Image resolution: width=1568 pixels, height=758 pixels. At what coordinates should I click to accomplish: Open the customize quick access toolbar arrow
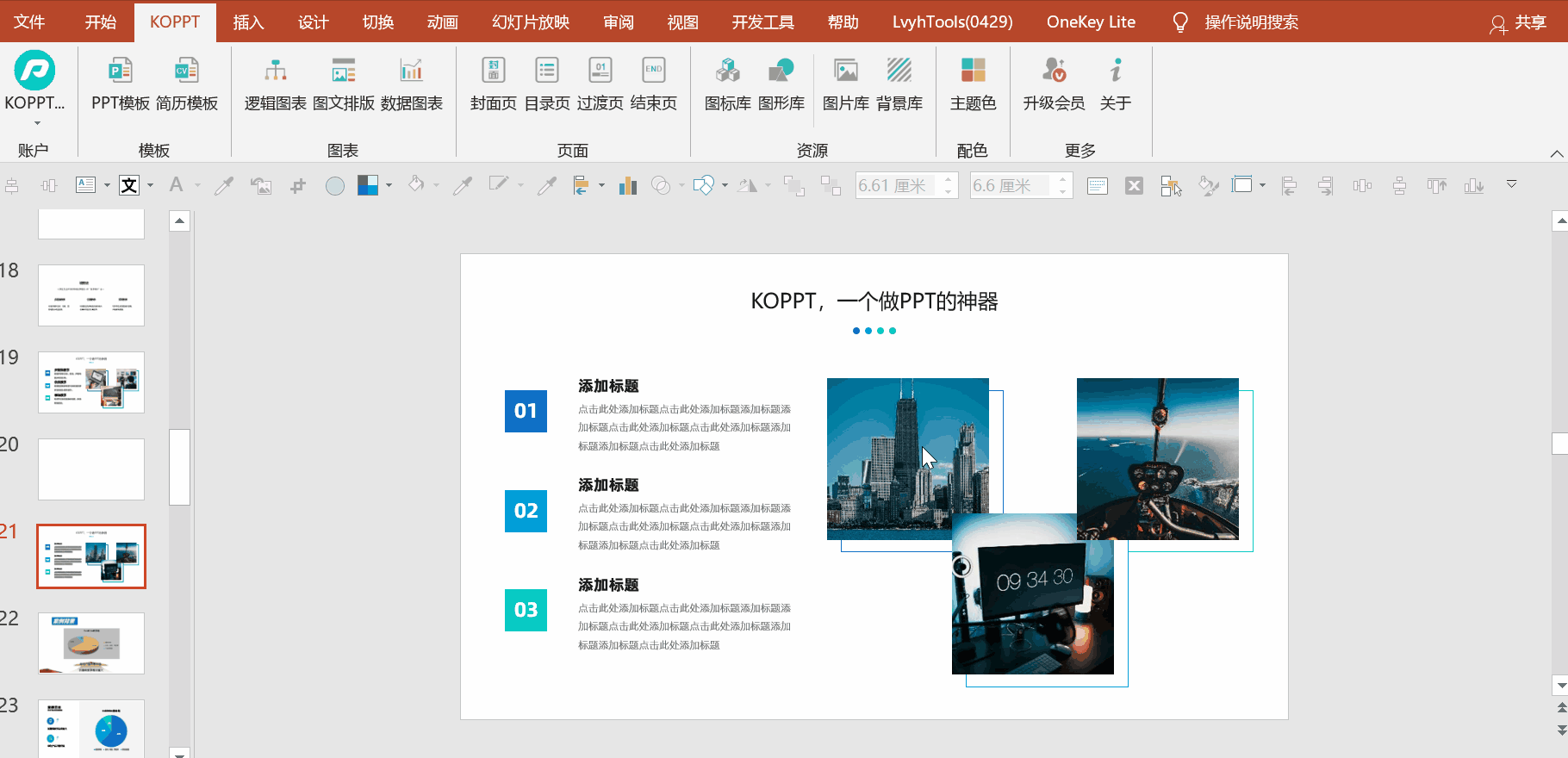[x=1511, y=184]
